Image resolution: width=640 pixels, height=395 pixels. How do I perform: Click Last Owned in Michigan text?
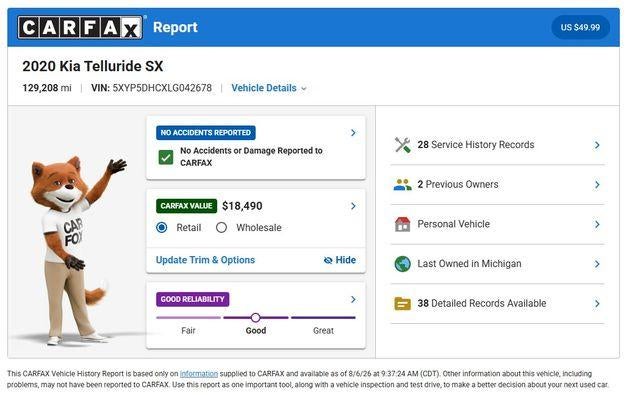(469, 264)
